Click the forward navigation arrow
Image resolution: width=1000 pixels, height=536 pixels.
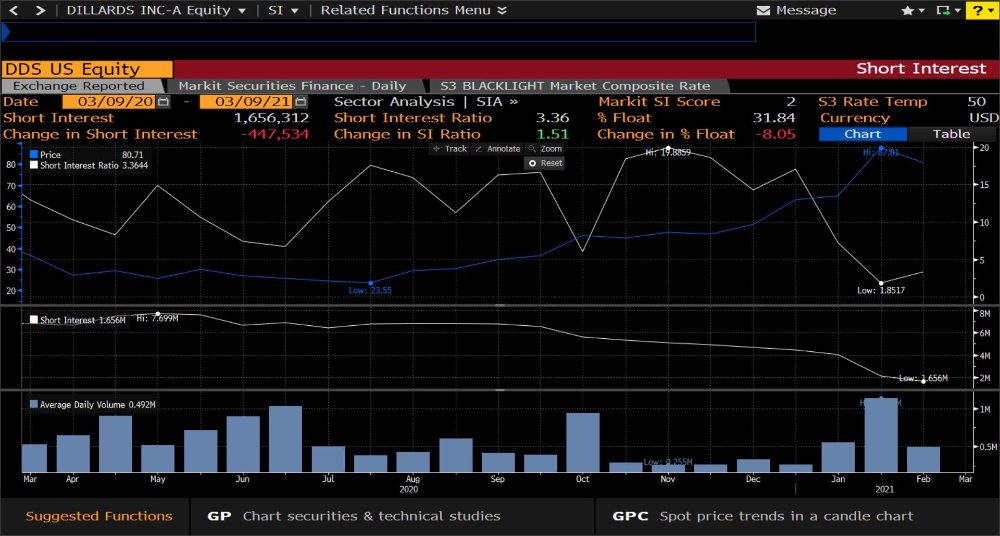tap(40, 10)
